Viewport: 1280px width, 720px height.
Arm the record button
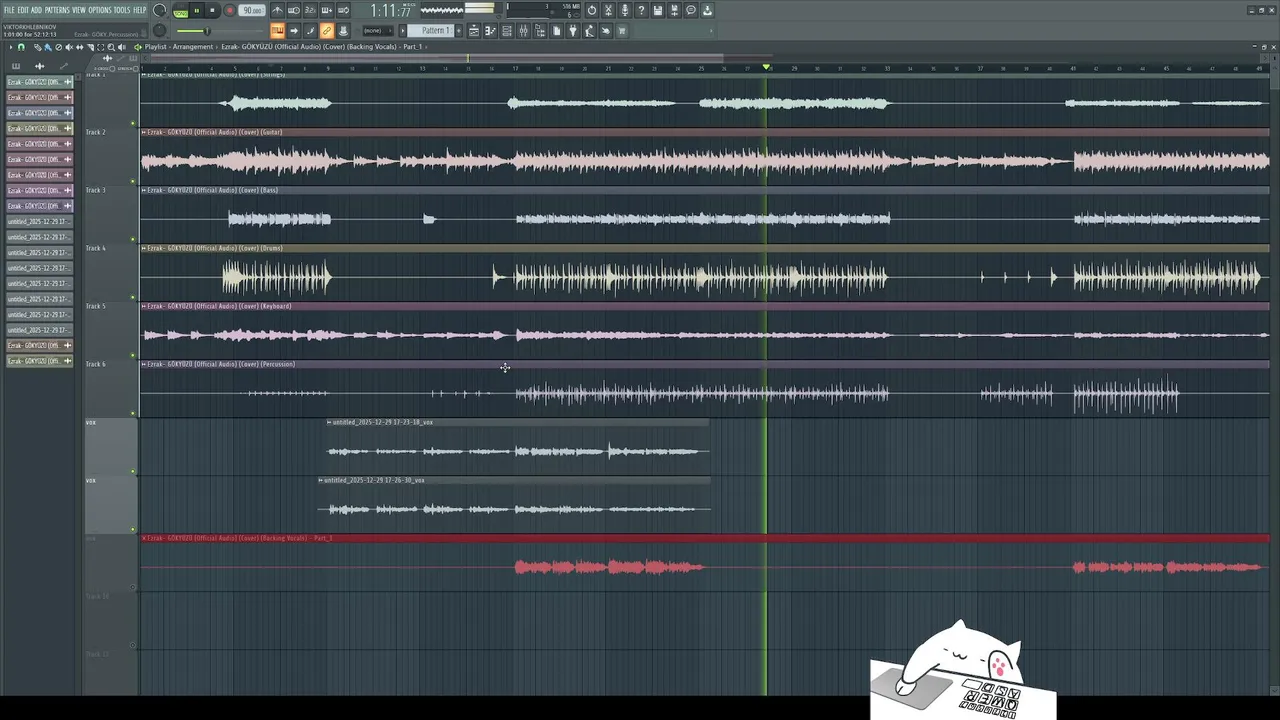coord(230,11)
